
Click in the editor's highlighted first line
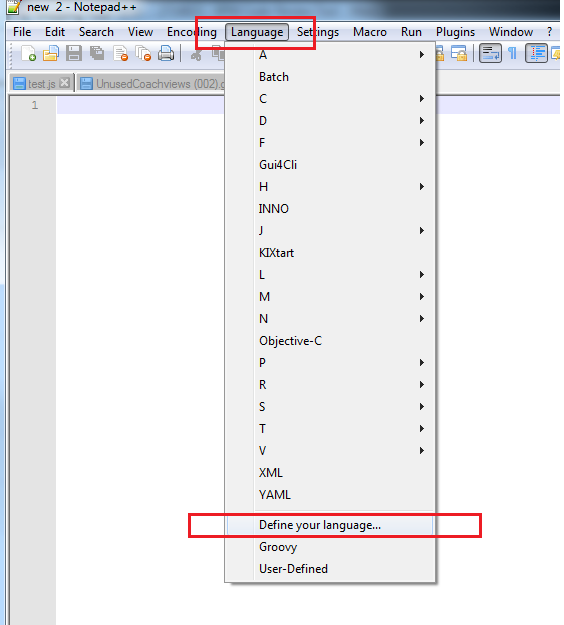pos(140,105)
